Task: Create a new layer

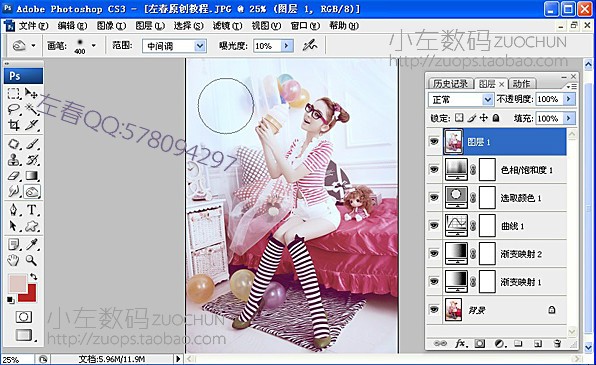Action: tap(537, 344)
